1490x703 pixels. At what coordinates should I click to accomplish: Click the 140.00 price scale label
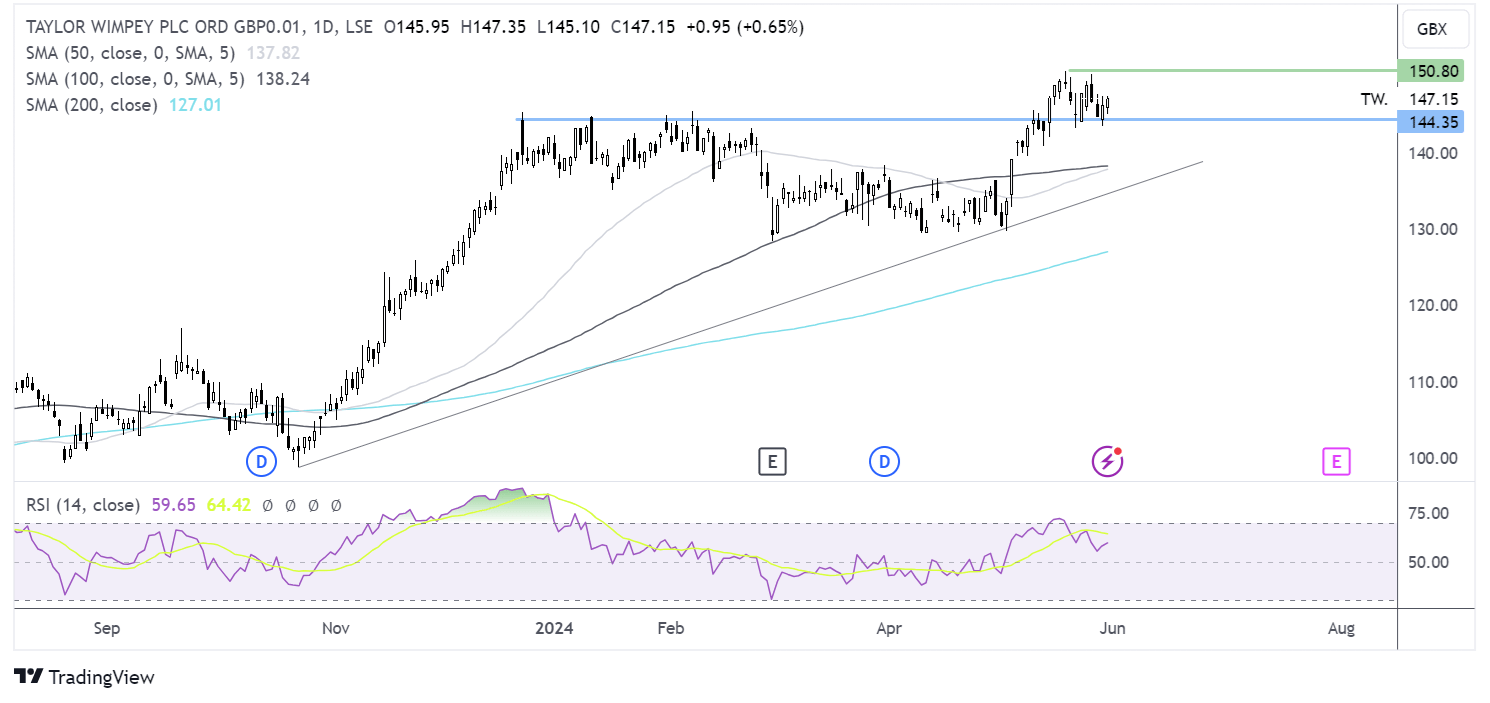tap(1434, 153)
